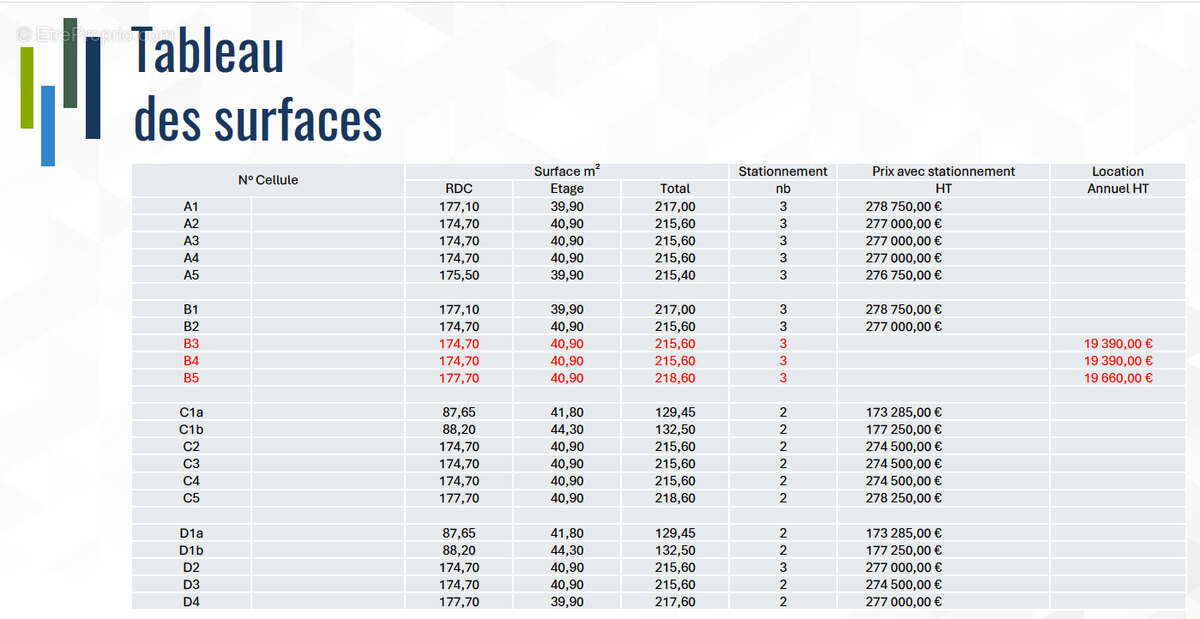Select the 'Etage' sub-header
Image resolution: width=1200 pixels, height=619 pixels.
click(x=567, y=188)
